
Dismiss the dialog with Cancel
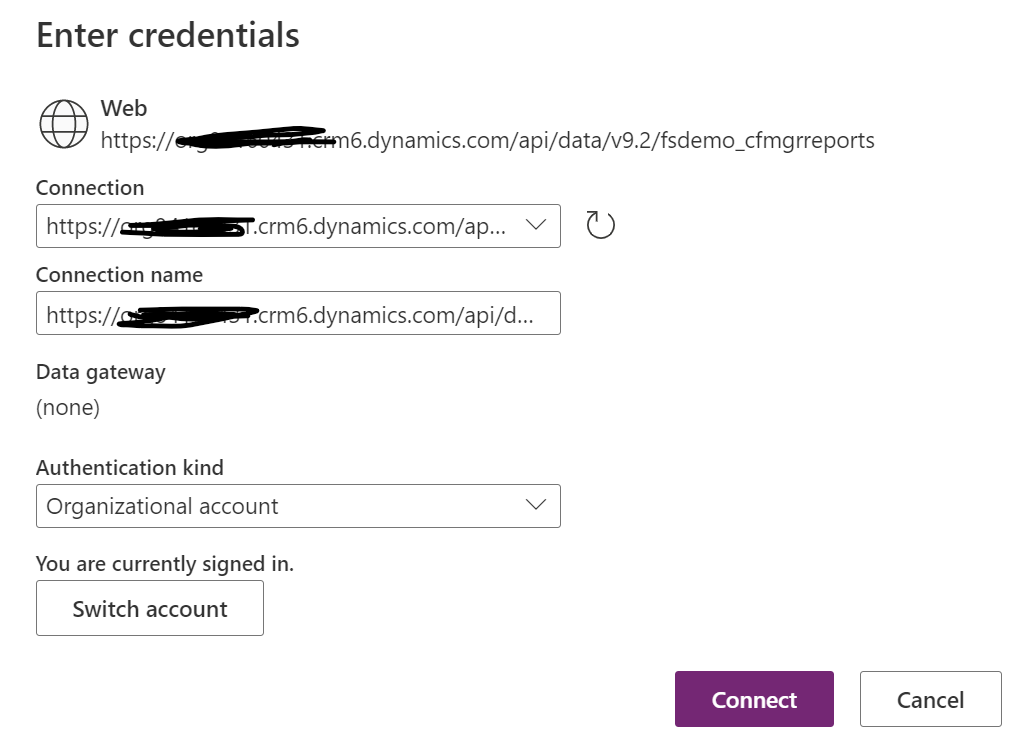coord(930,699)
